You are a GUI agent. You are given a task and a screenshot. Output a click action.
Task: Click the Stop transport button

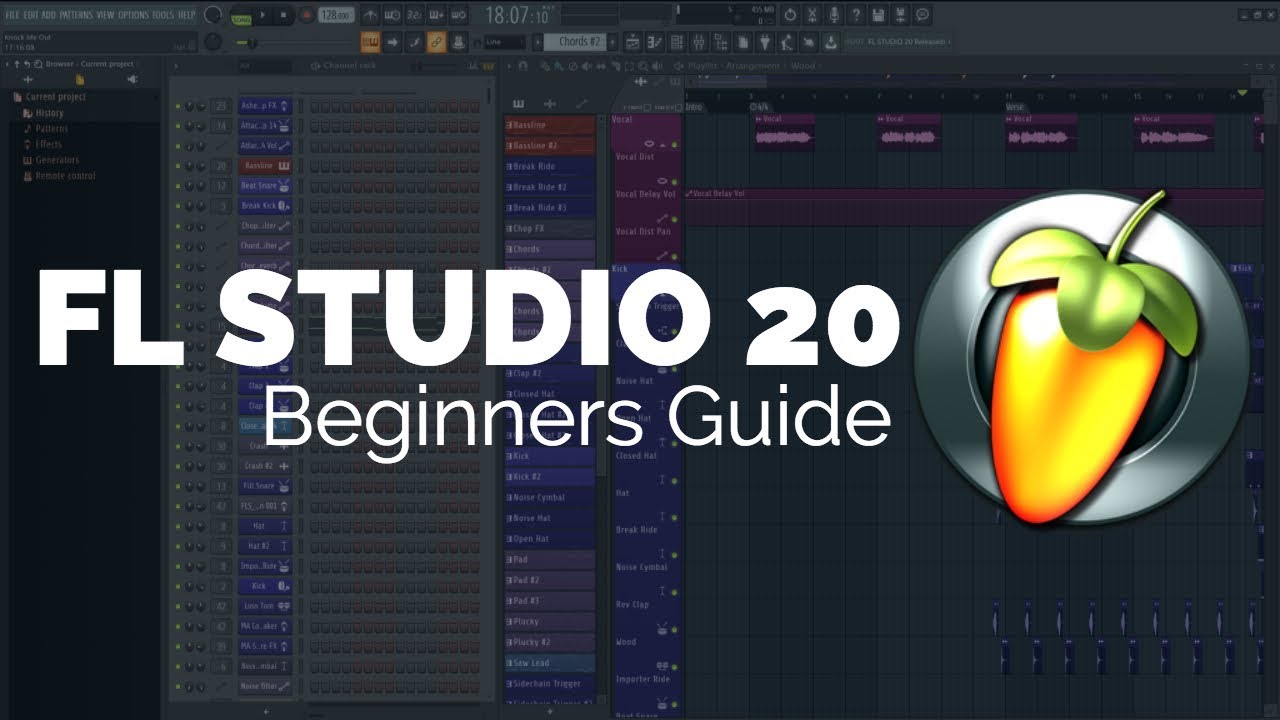point(283,15)
